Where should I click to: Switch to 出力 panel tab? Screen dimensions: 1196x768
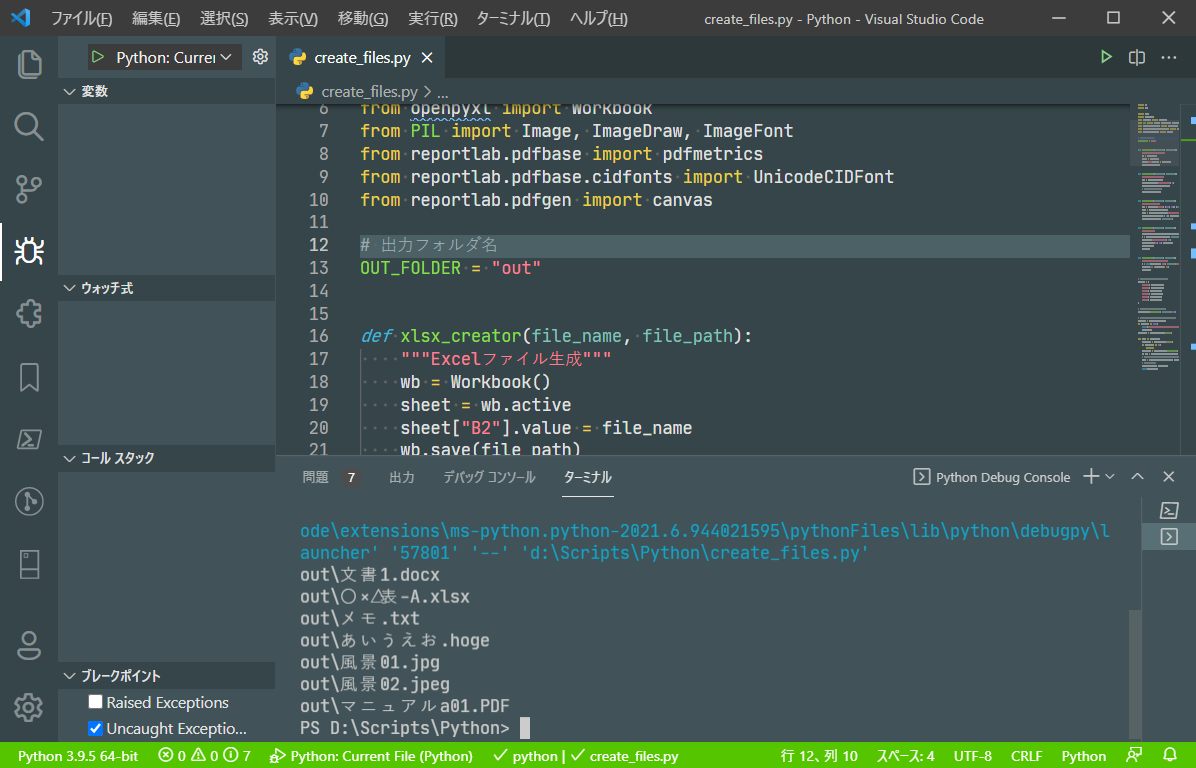[402, 477]
